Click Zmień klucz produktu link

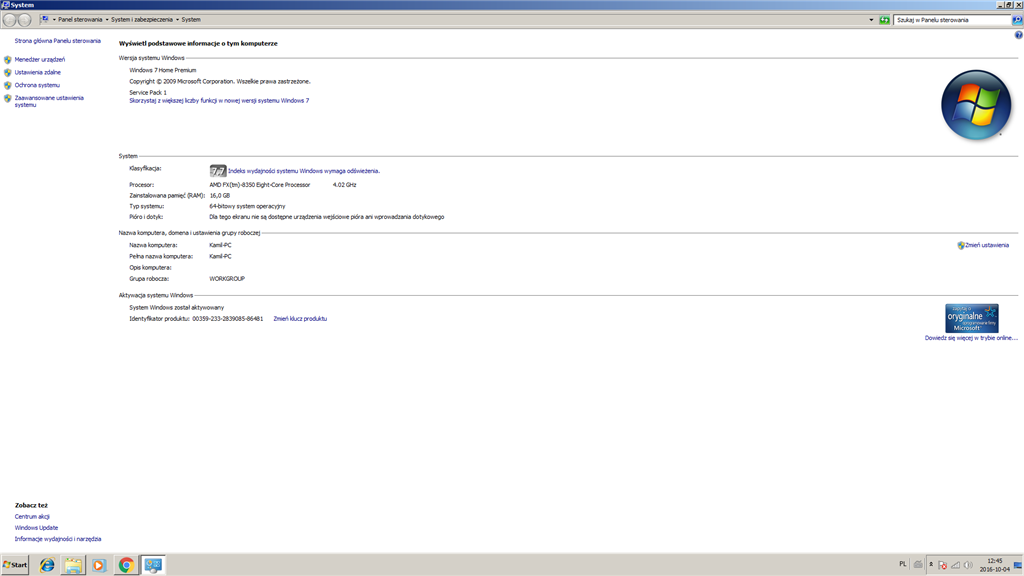tap(300, 319)
